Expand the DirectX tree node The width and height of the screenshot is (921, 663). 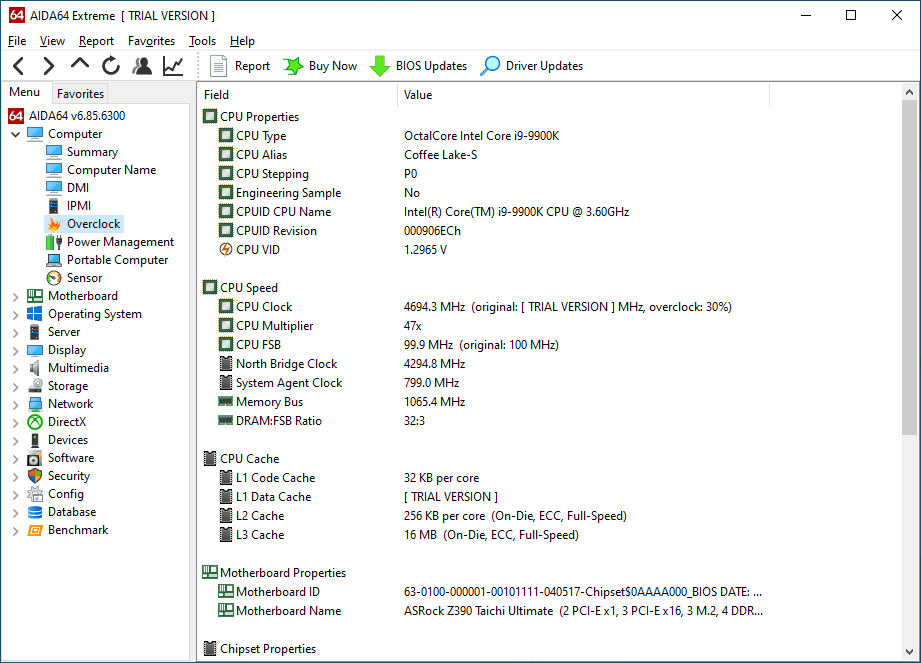[15, 423]
